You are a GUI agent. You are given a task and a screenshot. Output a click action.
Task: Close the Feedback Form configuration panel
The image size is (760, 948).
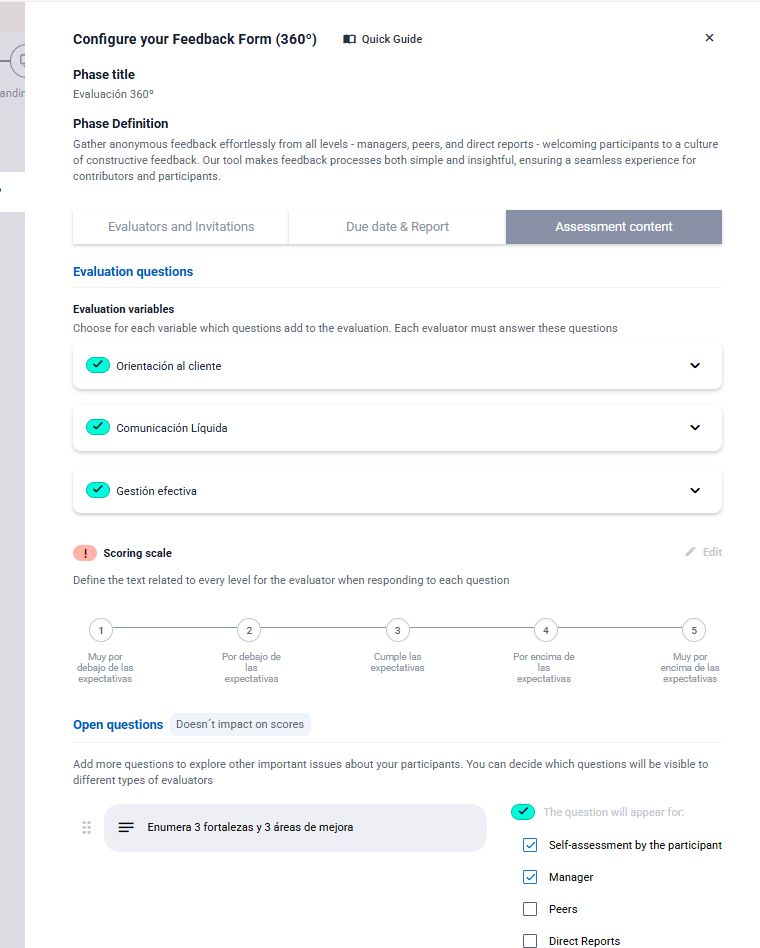click(x=709, y=38)
